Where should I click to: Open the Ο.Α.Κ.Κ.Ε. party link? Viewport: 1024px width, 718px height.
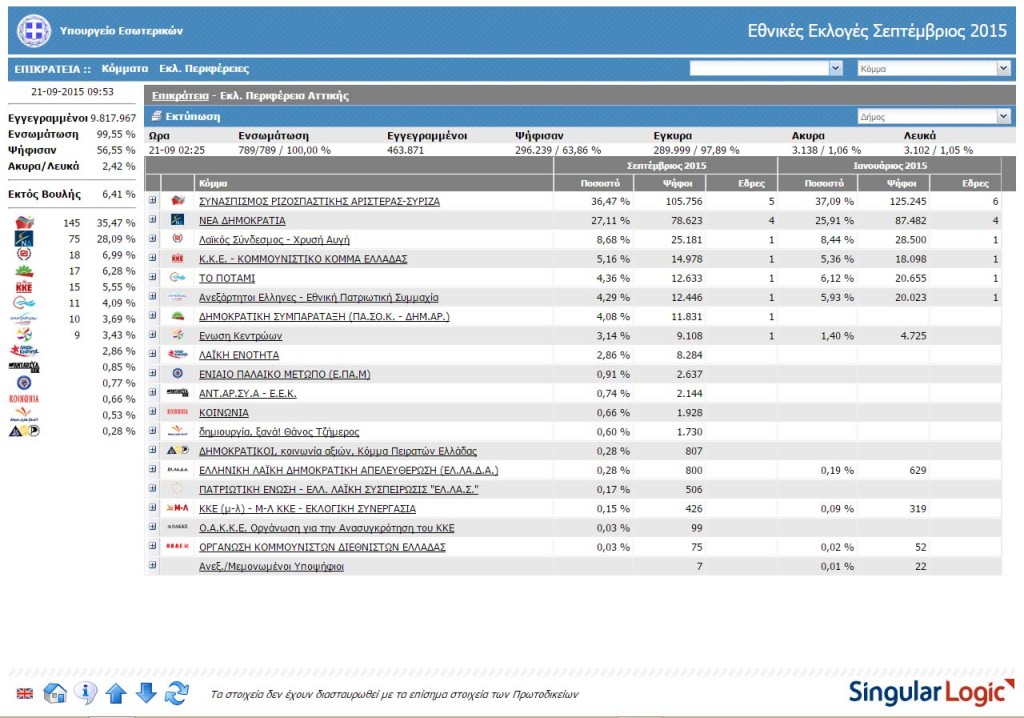[x=327, y=528]
